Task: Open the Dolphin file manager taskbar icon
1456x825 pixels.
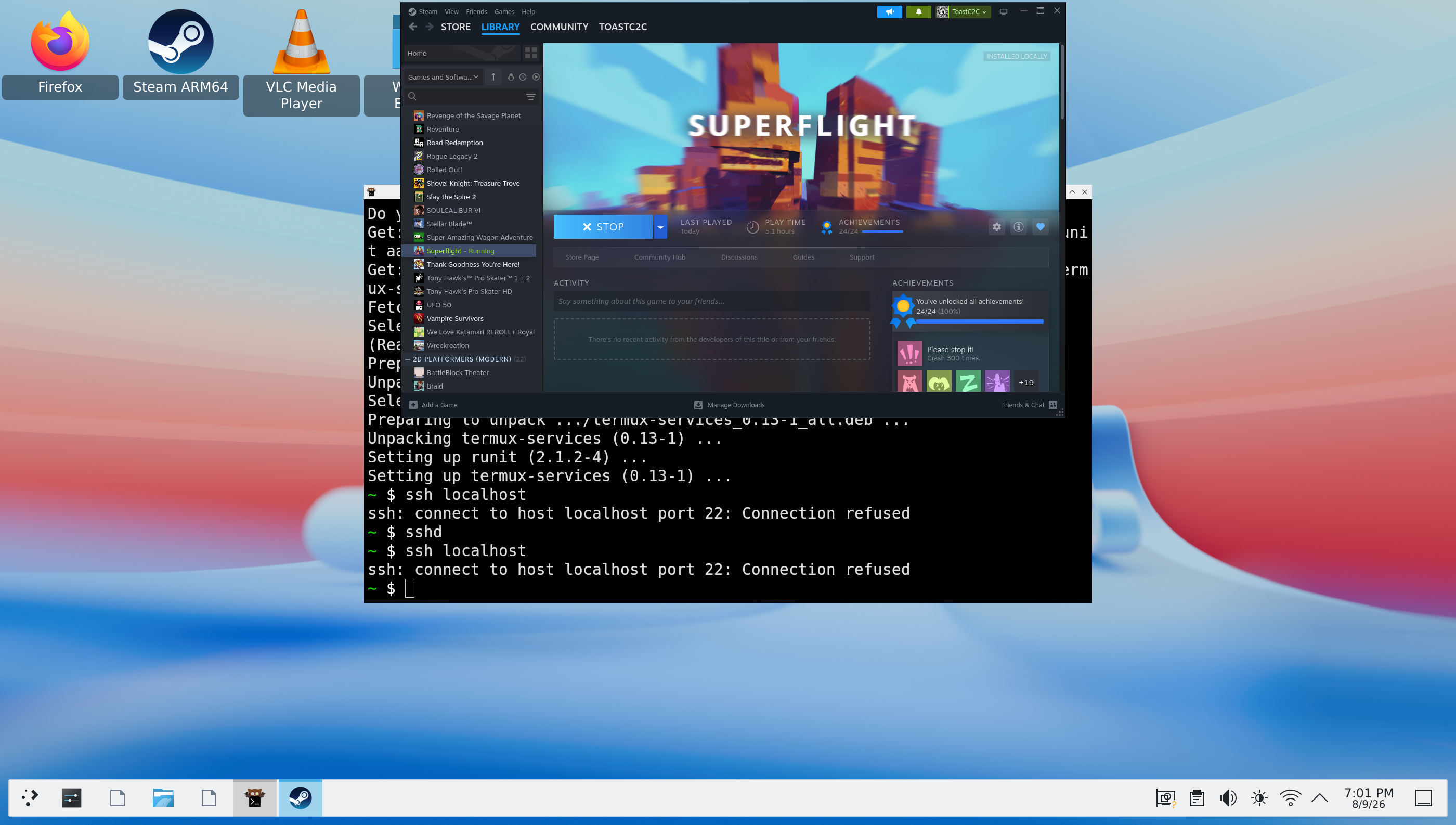Action: [x=163, y=798]
